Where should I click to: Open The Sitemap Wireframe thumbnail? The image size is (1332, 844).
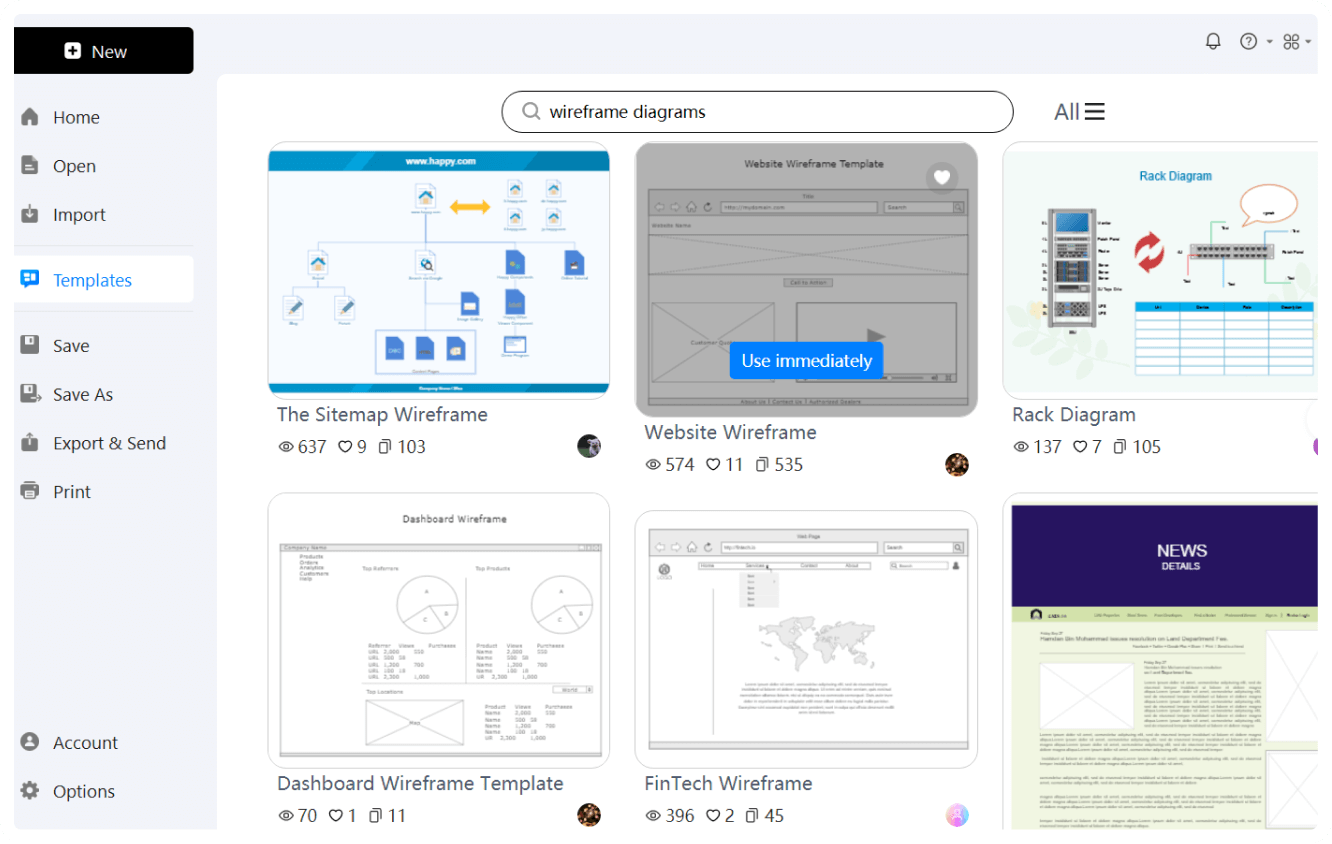tap(439, 271)
